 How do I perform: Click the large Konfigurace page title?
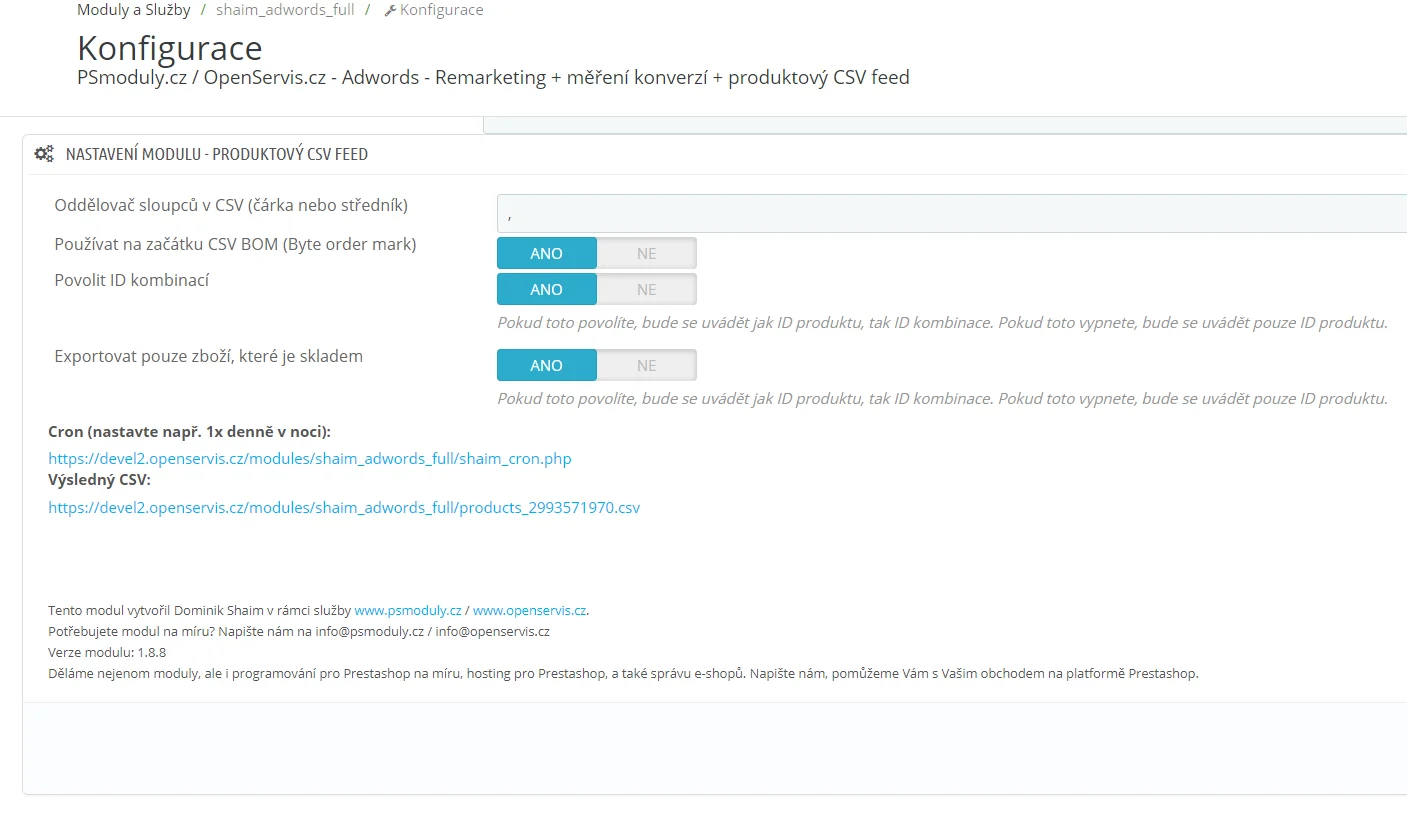click(169, 48)
